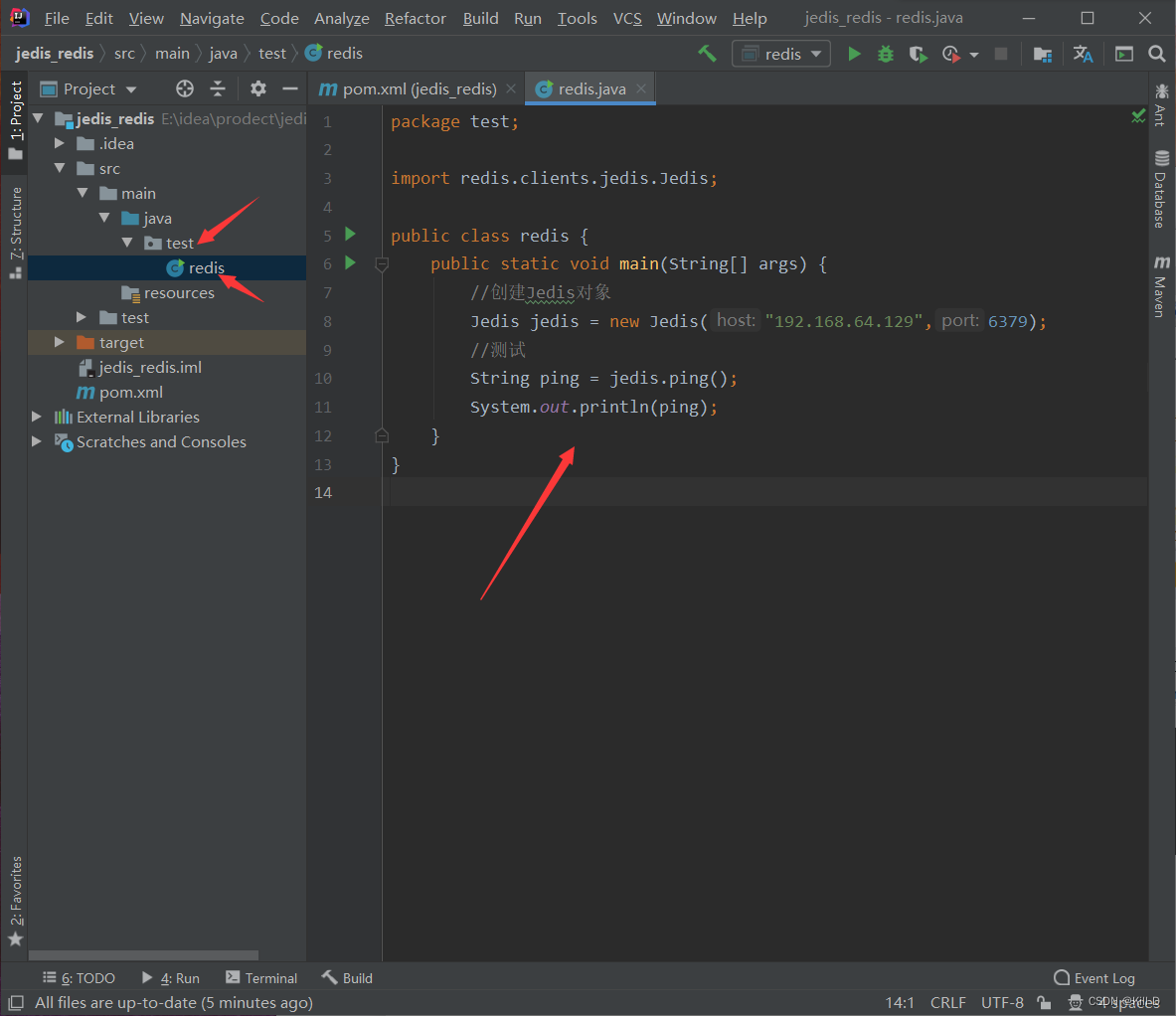Start debugging with the bug icon
This screenshot has height=1016, width=1176.
coord(886,54)
